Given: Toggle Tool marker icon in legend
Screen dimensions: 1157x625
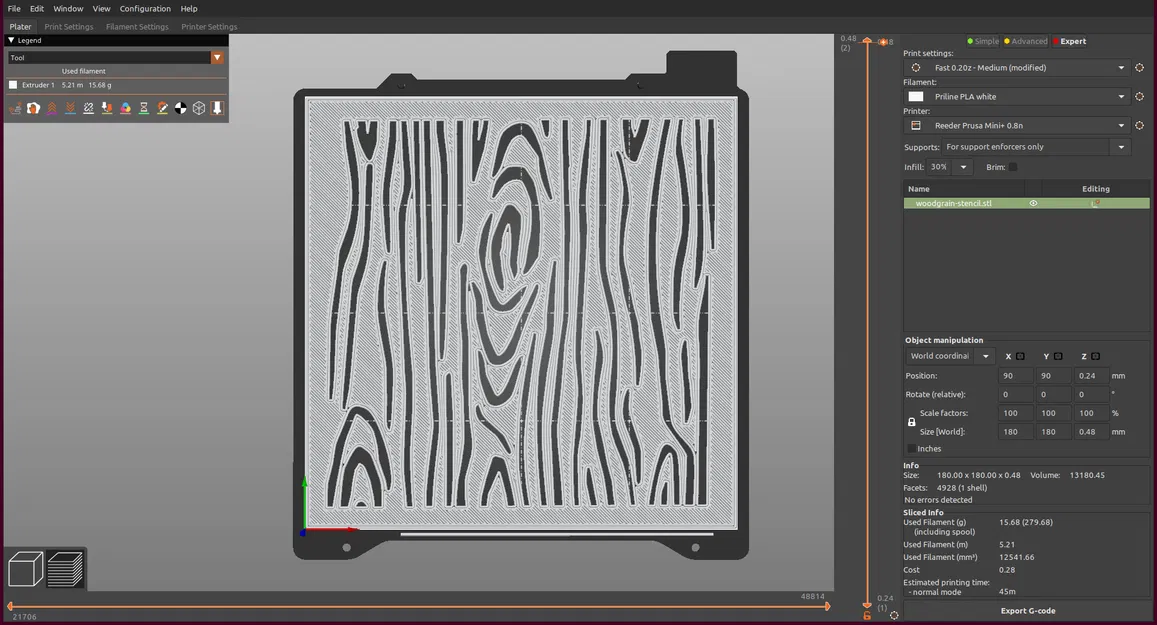Looking at the screenshot, I should click(x=217, y=108).
